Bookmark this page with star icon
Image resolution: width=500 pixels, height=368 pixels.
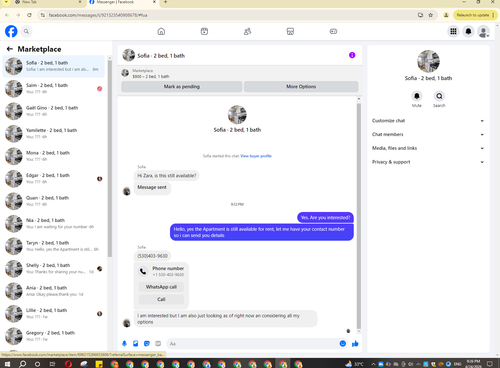(430, 15)
